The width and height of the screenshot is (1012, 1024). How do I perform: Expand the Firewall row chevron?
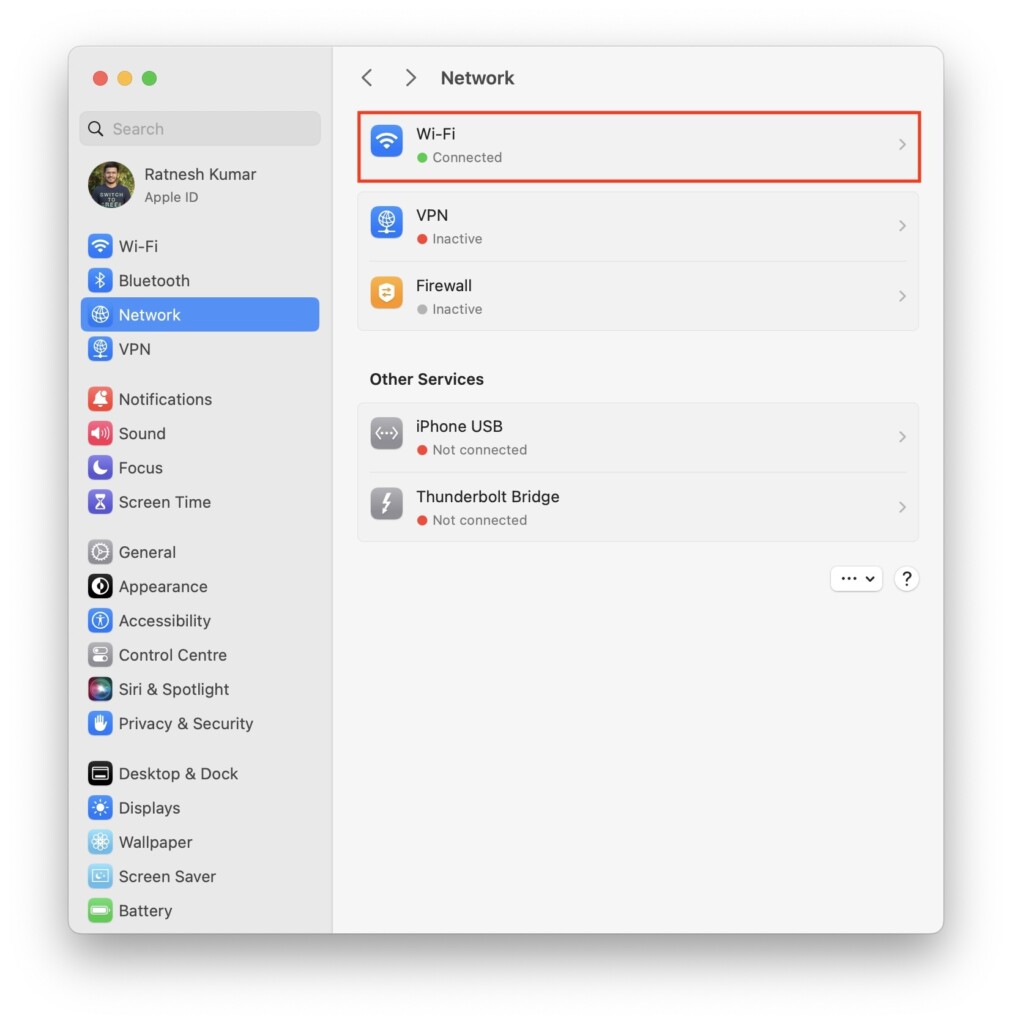tap(902, 296)
